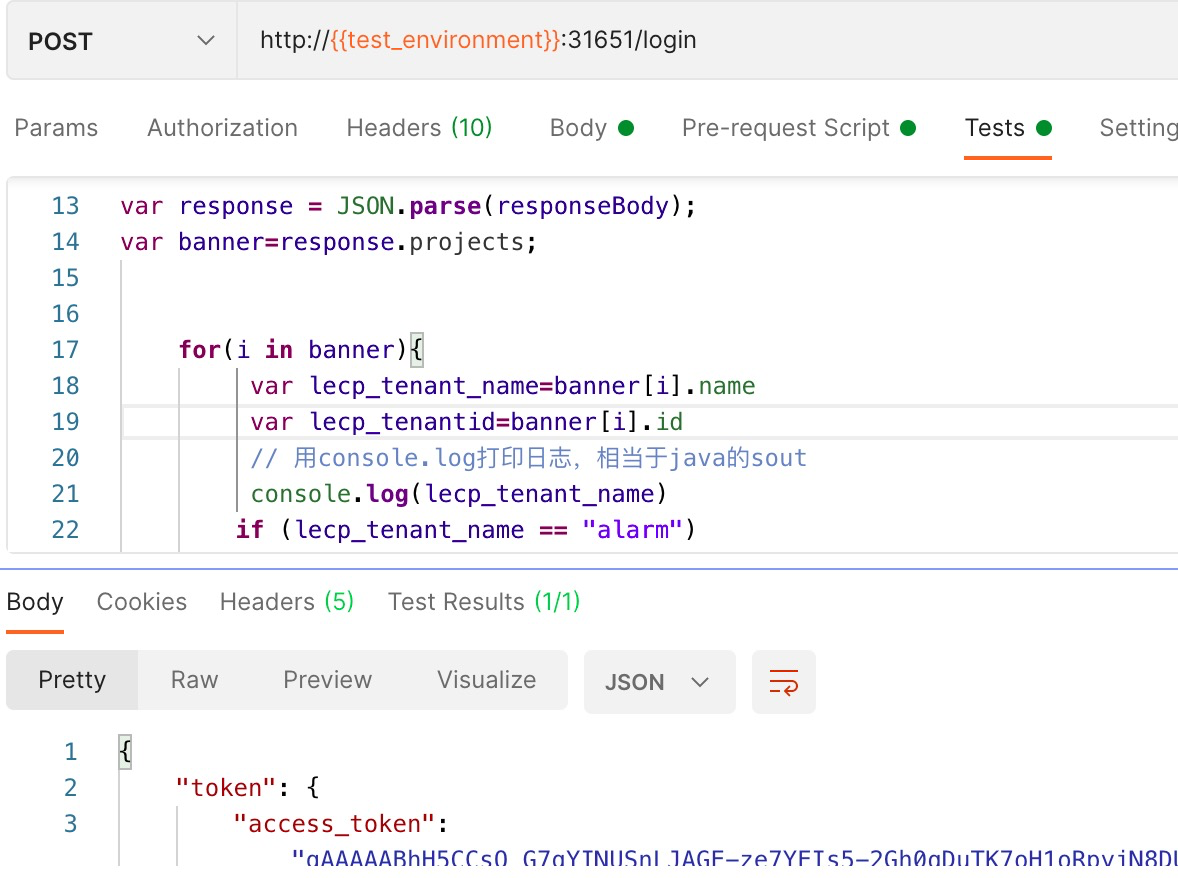Click the "token" key in response
This screenshot has height=878, width=1178.
[x=225, y=788]
